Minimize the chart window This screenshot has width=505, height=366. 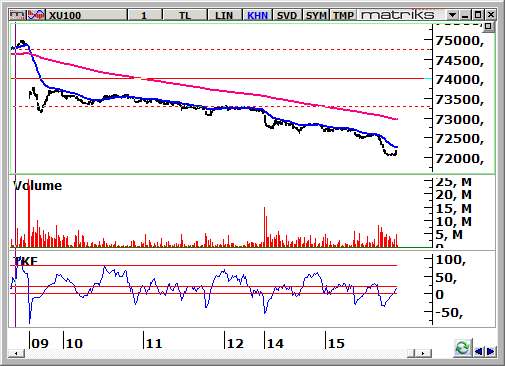465,15
